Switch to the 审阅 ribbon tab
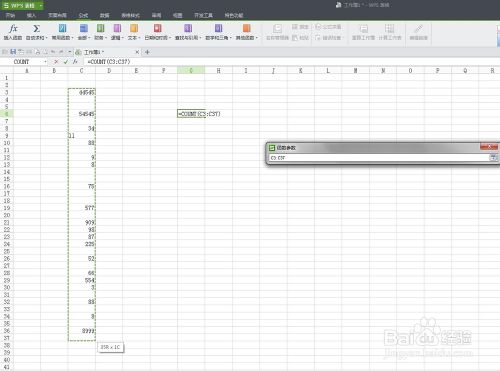The width and height of the screenshot is (500, 371). coord(156,15)
